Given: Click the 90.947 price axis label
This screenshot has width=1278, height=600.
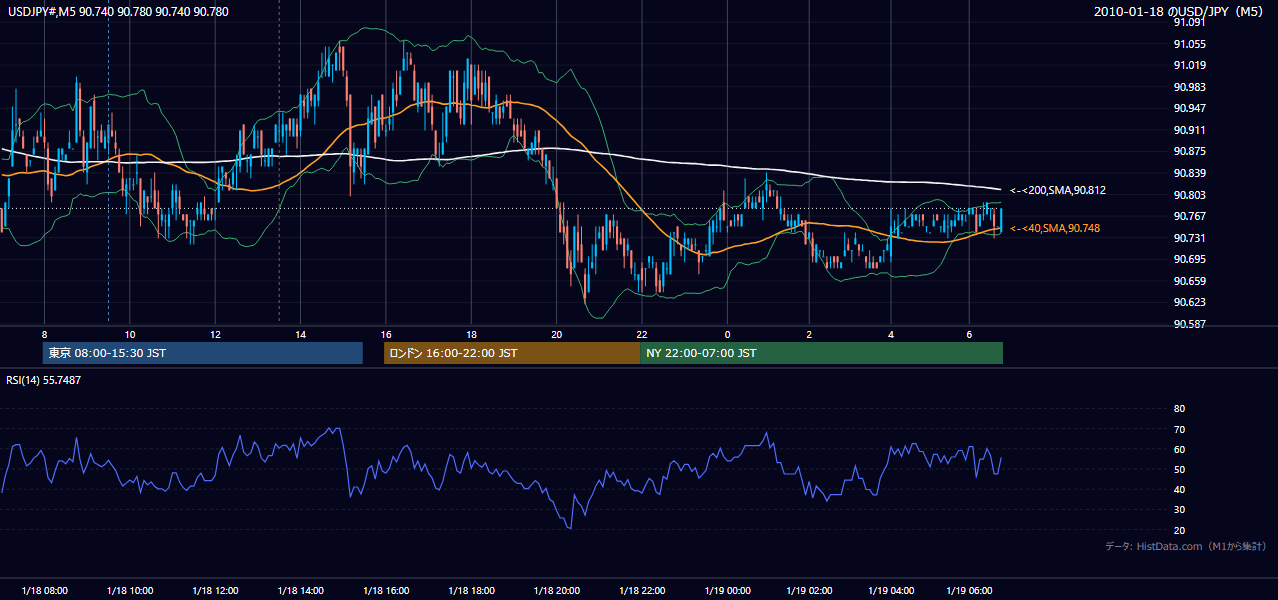Looking at the screenshot, I should (1189, 108).
